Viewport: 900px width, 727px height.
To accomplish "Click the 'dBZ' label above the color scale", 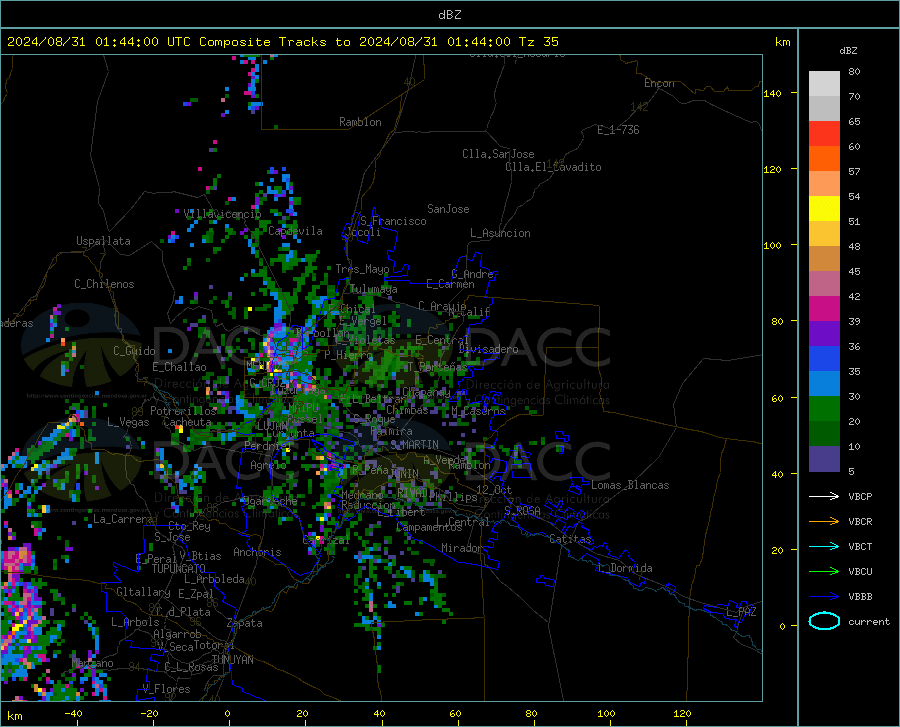I will click(848, 50).
